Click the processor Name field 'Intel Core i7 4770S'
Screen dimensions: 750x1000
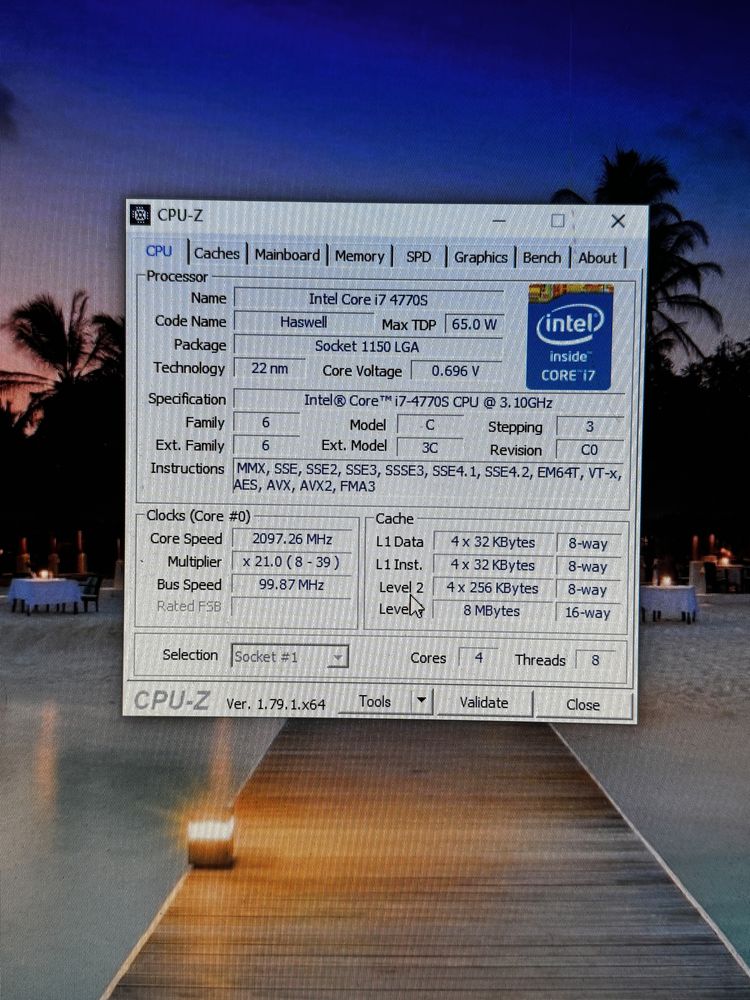(369, 299)
